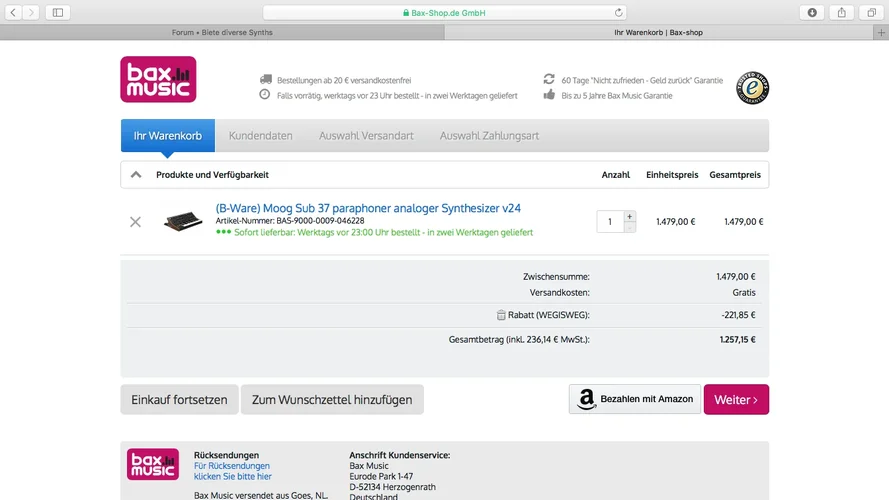Click the Rücksendungen footer heading
The height and width of the screenshot is (500, 889).
coord(226,455)
